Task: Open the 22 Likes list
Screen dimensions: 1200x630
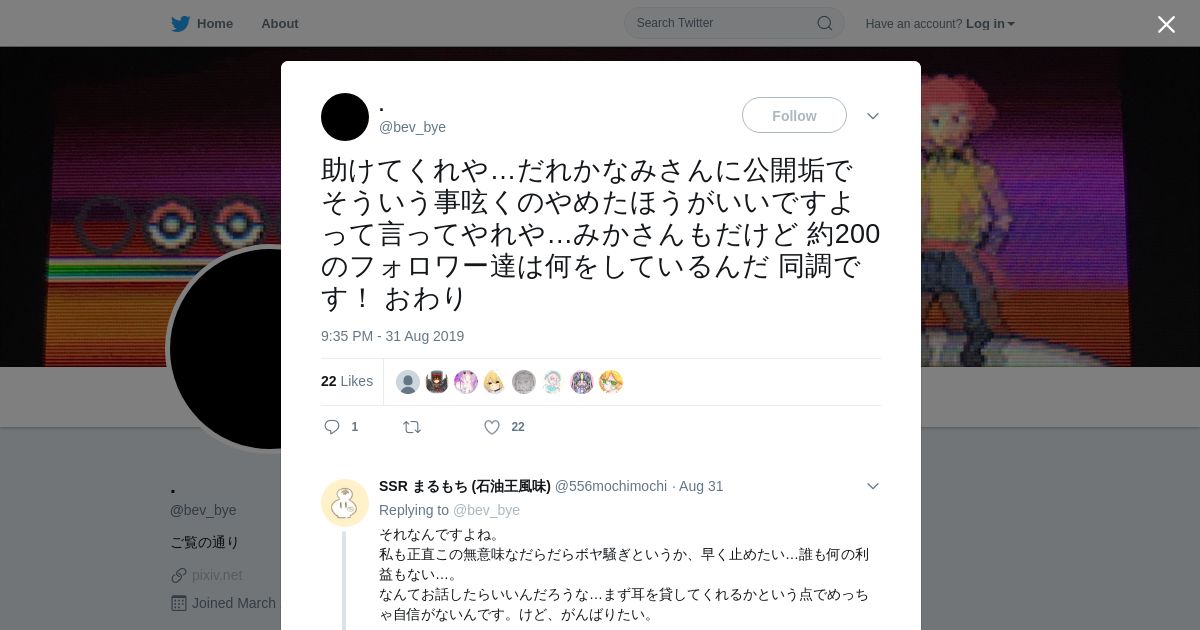Action: point(347,381)
